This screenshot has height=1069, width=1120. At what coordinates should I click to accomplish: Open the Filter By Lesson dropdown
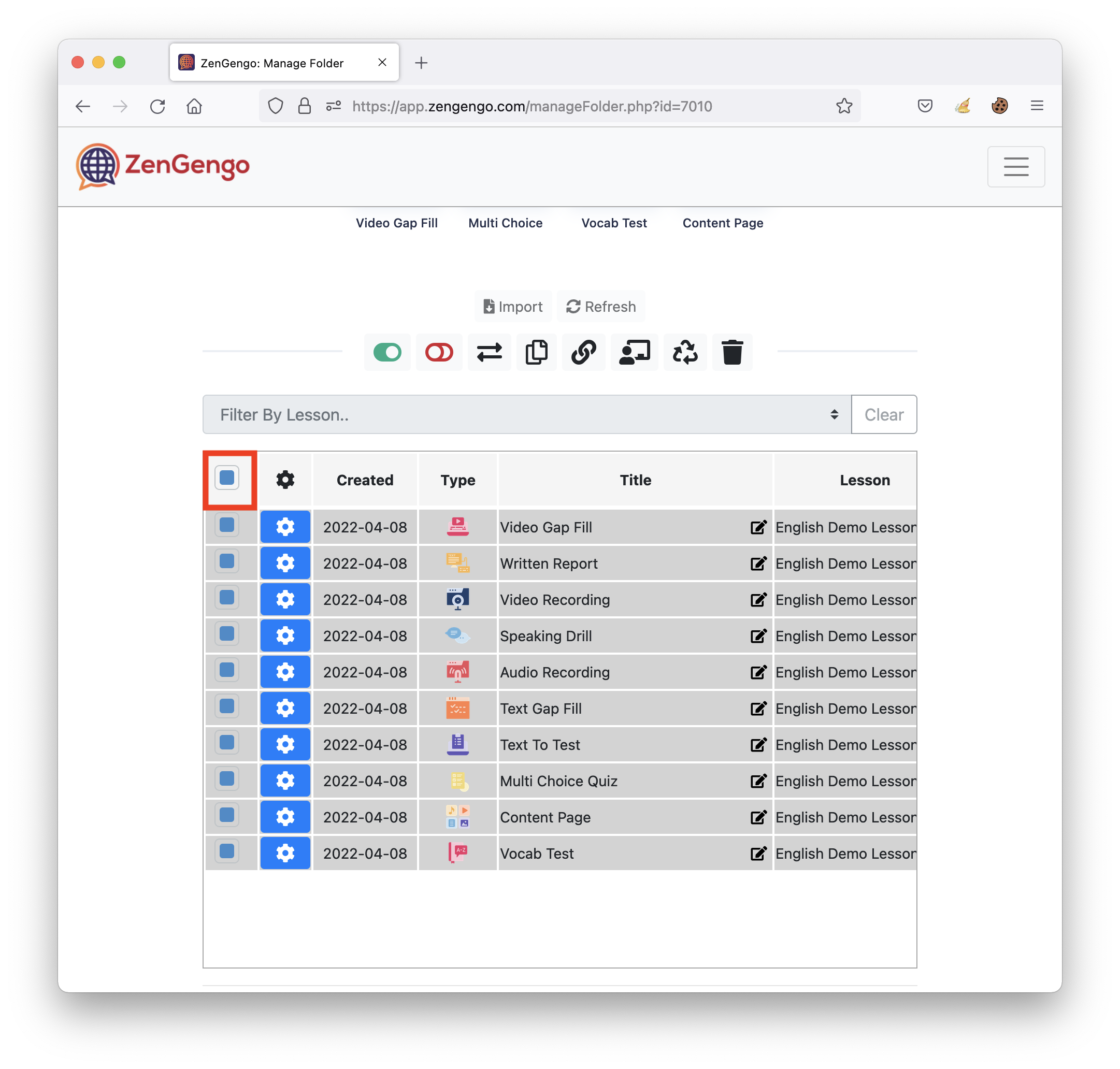tap(527, 414)
